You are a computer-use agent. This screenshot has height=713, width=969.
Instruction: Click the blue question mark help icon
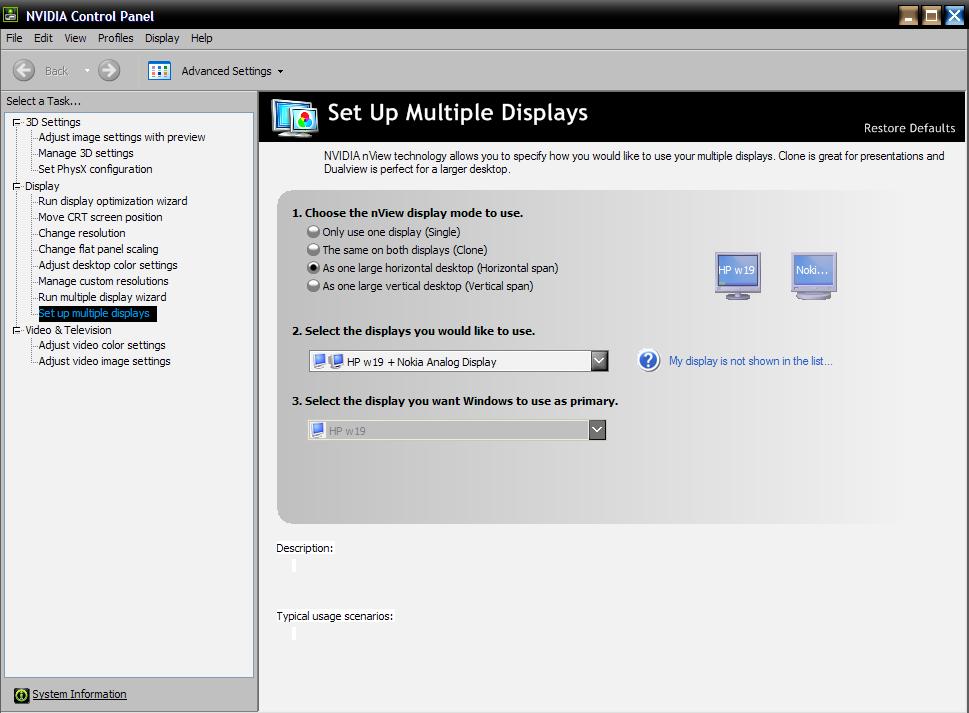point(649,360)
